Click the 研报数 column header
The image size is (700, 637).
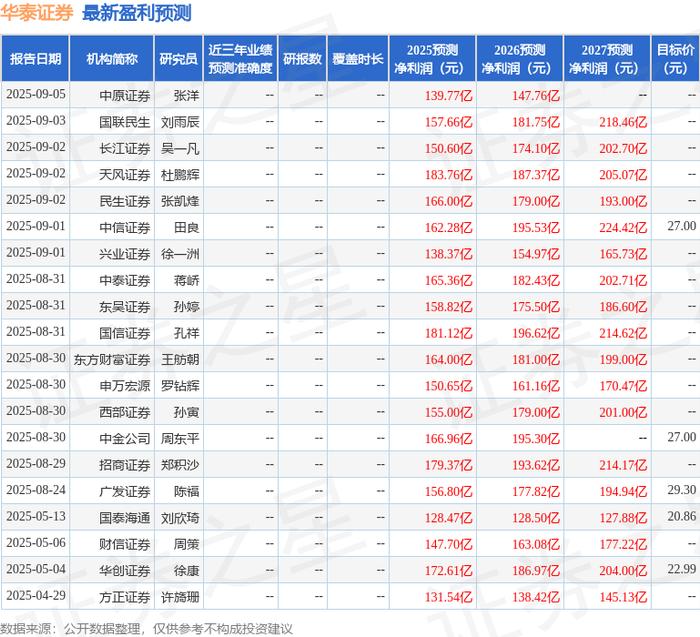[x=302, y=58]
